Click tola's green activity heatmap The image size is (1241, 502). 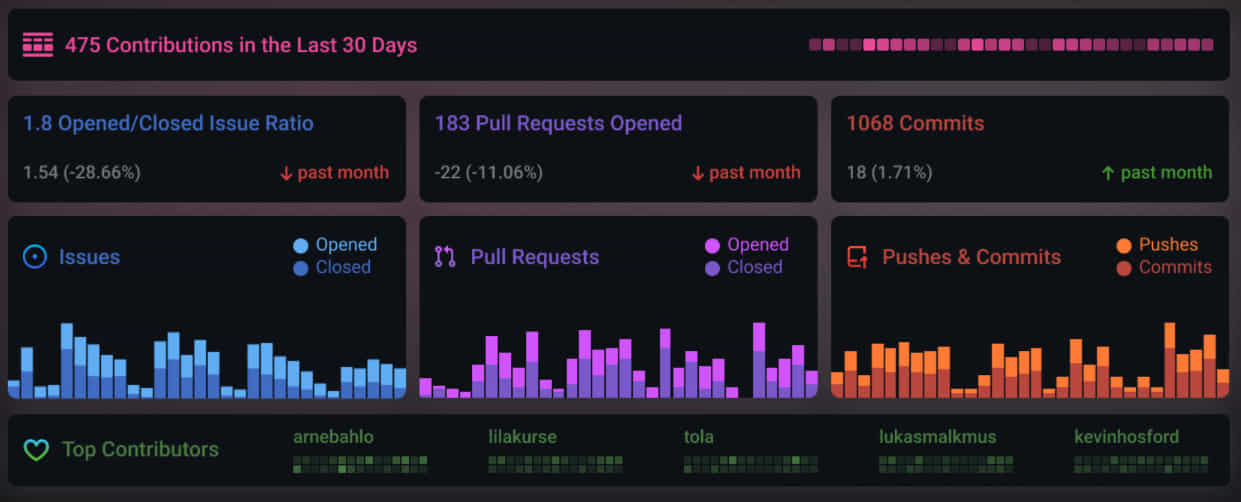coord(751,464)
